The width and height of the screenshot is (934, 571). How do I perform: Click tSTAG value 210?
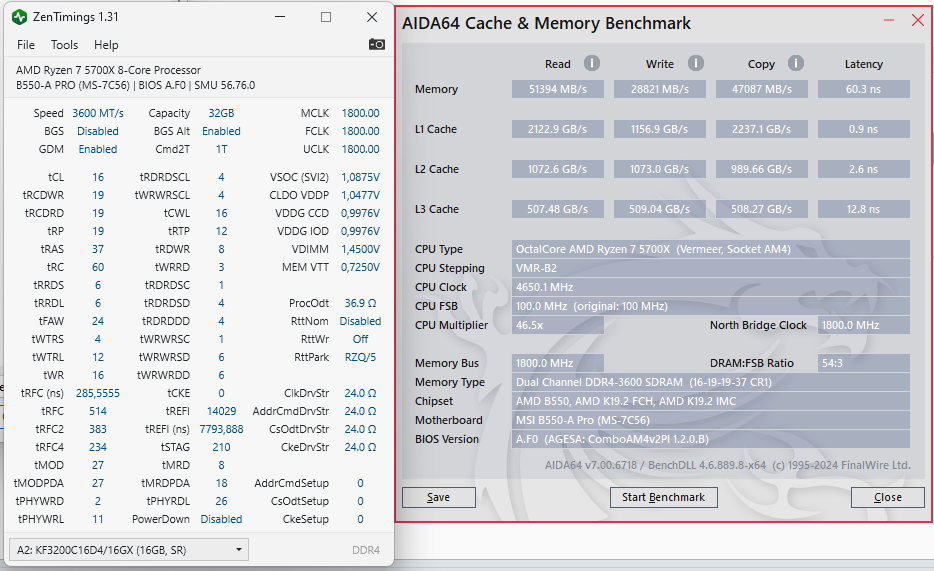point(221,447)
